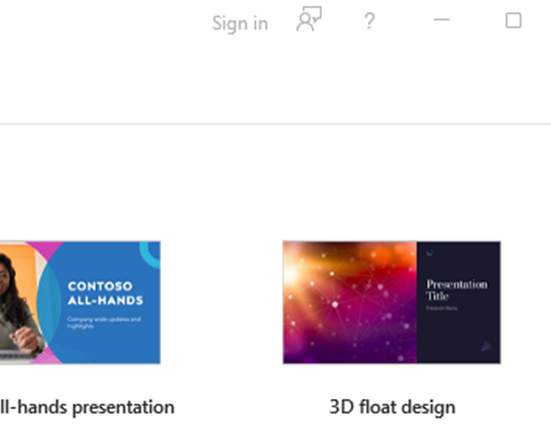Screen dimensions: 551x443
Task: Maximize the window with the square icon
Action: click(x=513, y=20)
